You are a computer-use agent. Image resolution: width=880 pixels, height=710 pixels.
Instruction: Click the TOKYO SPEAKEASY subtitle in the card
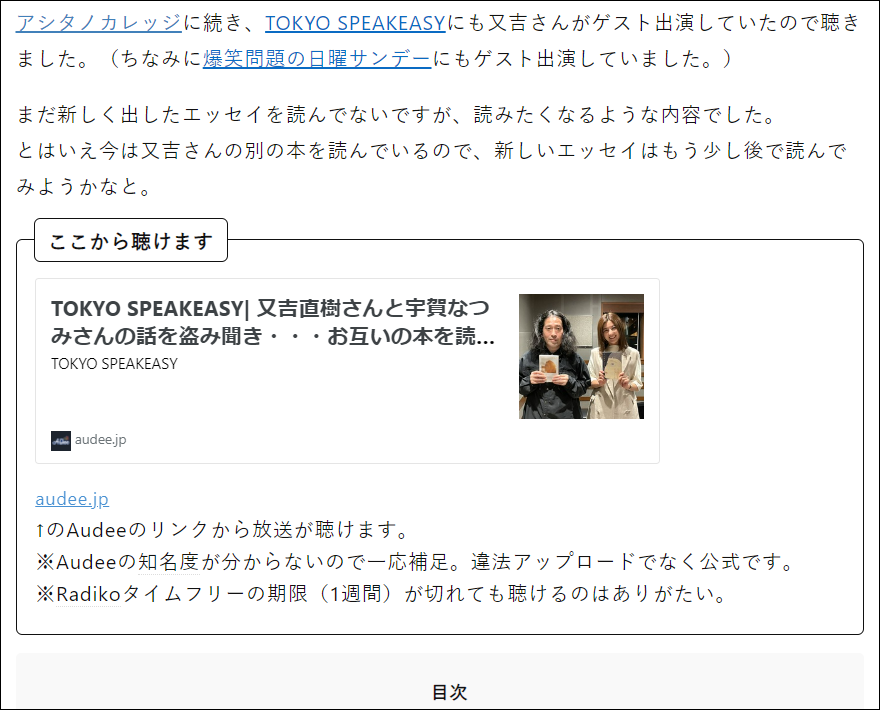(114, 364)
